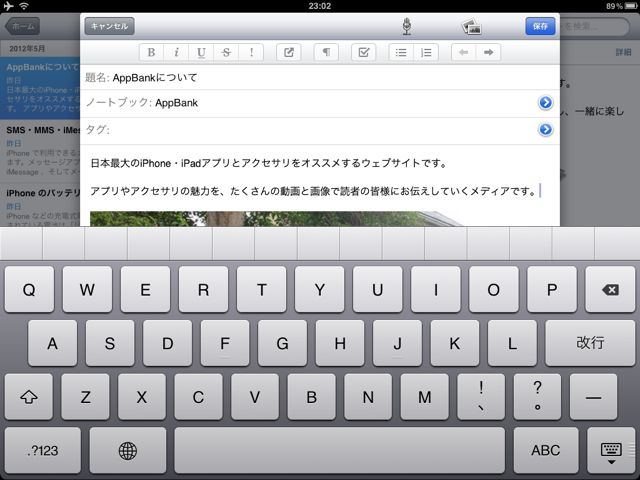Insert a checkbox into the note

(x=363, y=52)
